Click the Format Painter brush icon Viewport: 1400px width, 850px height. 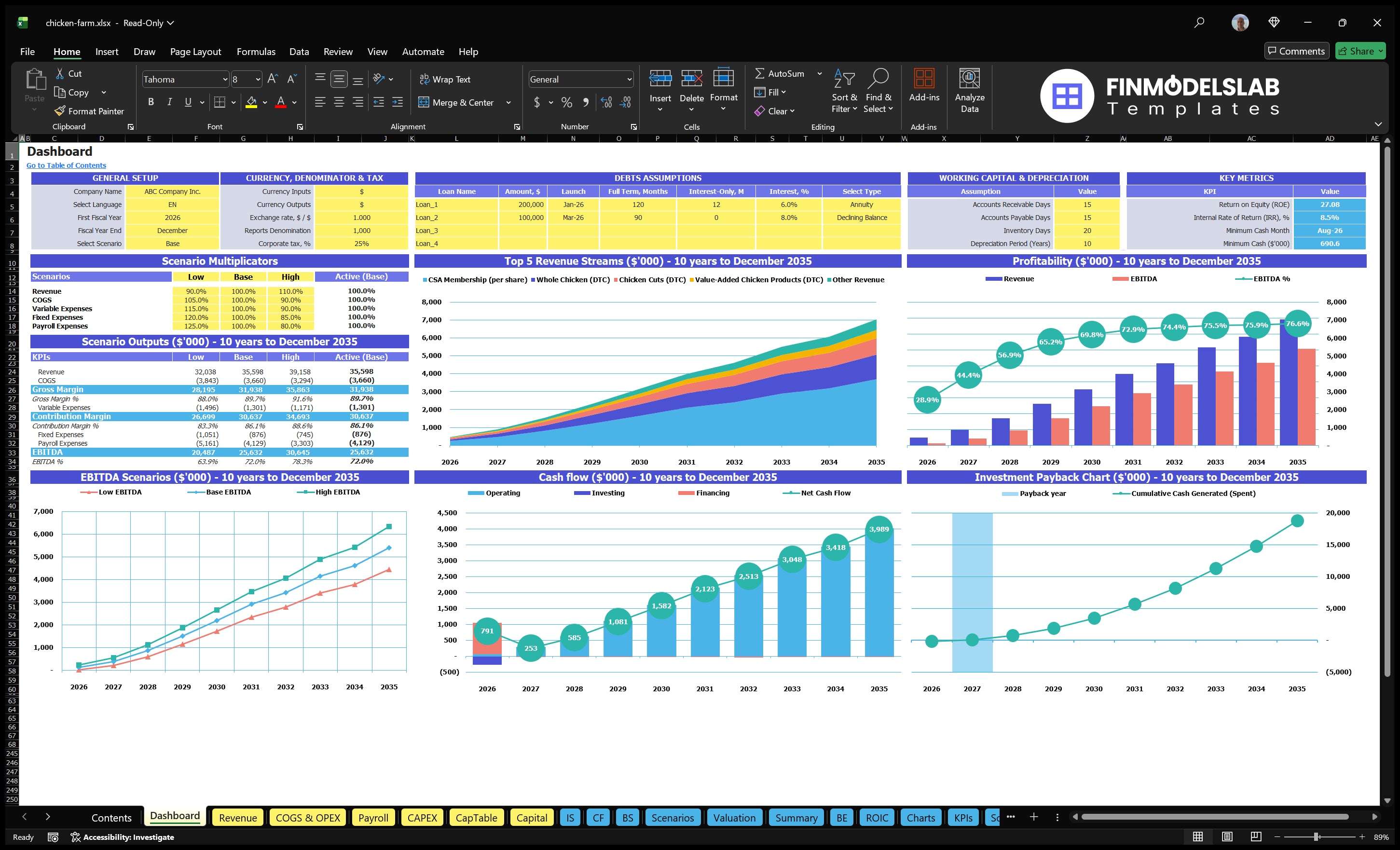60,111
